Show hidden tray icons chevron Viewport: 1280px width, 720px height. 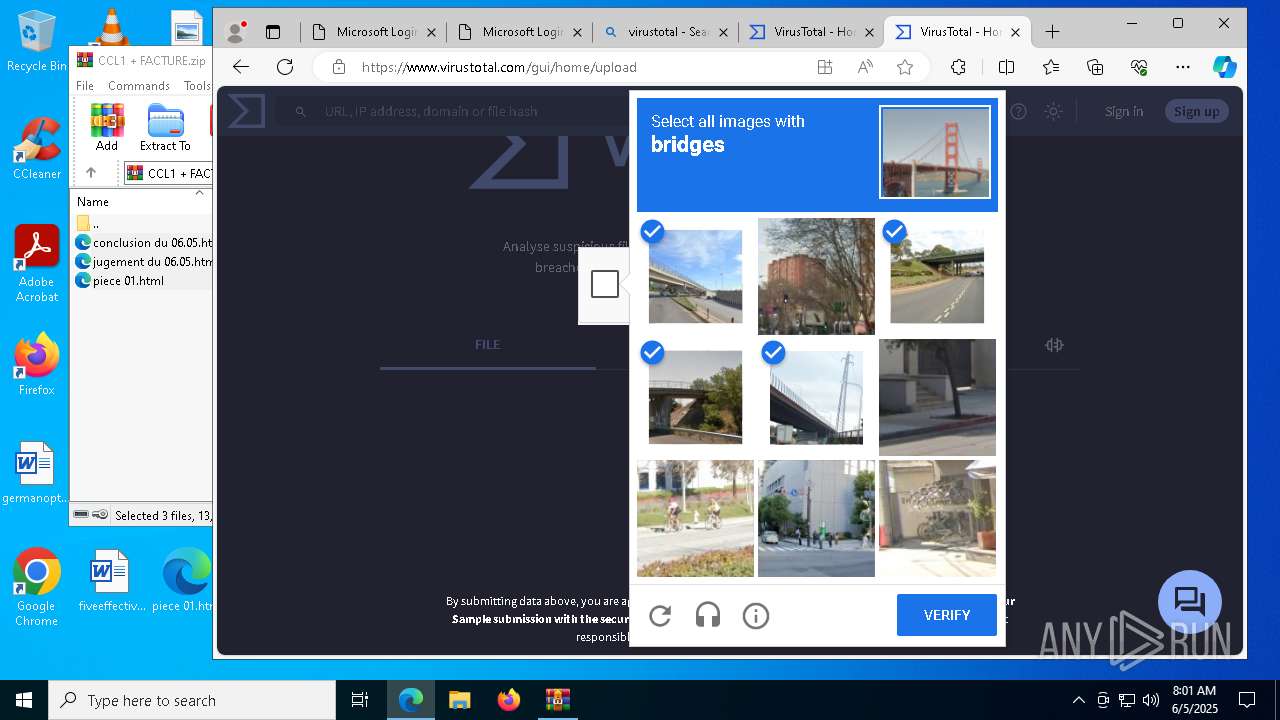pos(1078,700)
